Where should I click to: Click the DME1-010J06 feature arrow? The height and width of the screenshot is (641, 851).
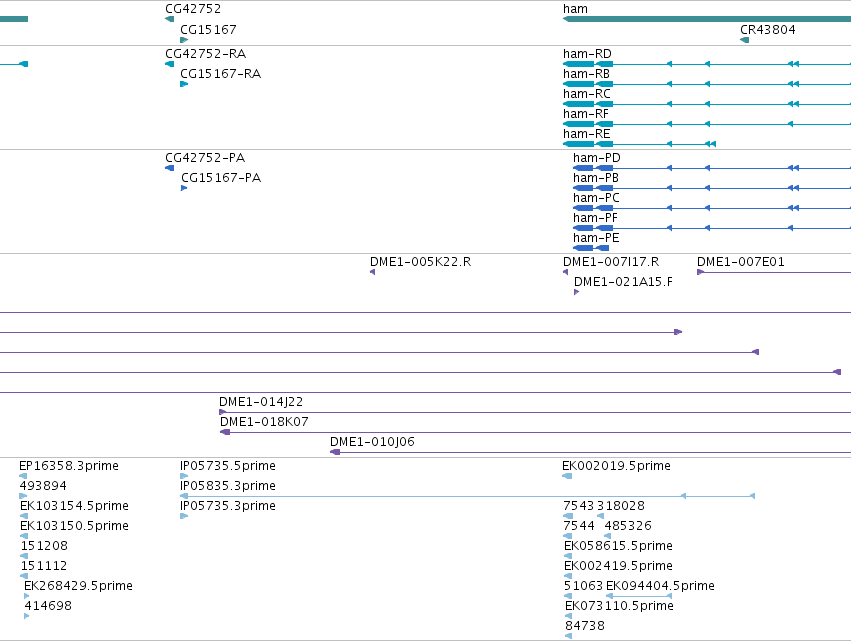point(335,452)
